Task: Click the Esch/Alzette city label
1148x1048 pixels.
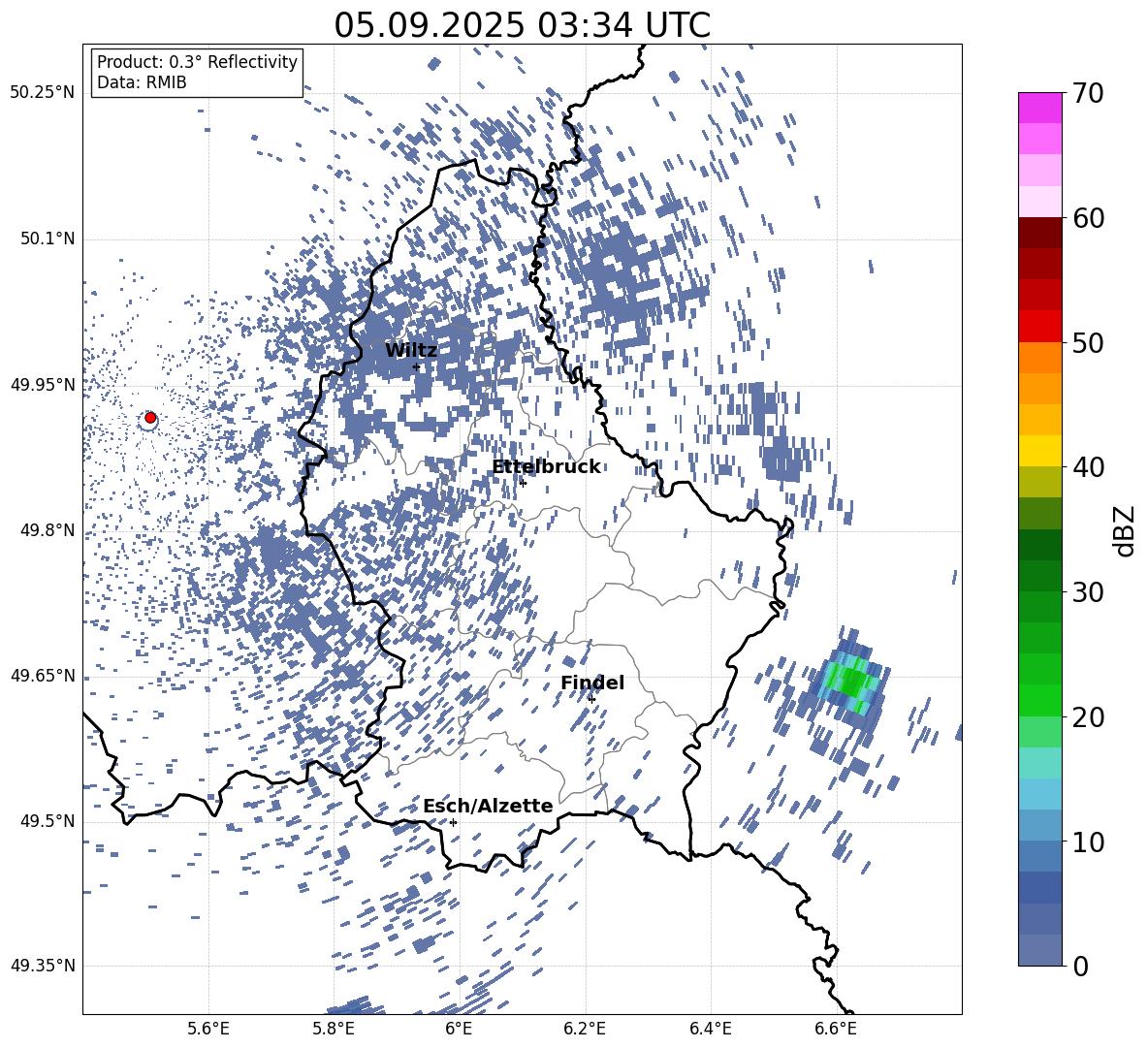Action: pos(488,806)
